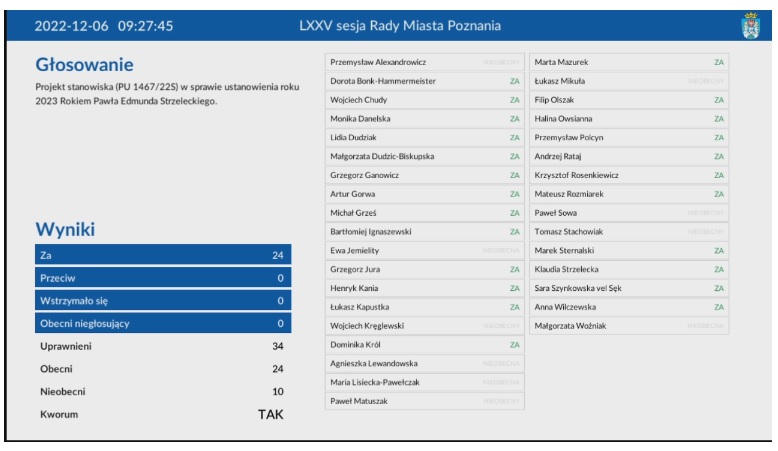Select the Uprawnieni count row

tap(162, 346)
